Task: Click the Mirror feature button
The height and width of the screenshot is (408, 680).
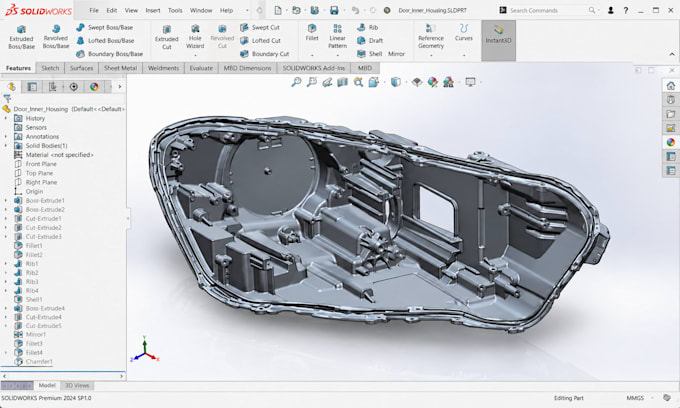Action: point(396,54)
